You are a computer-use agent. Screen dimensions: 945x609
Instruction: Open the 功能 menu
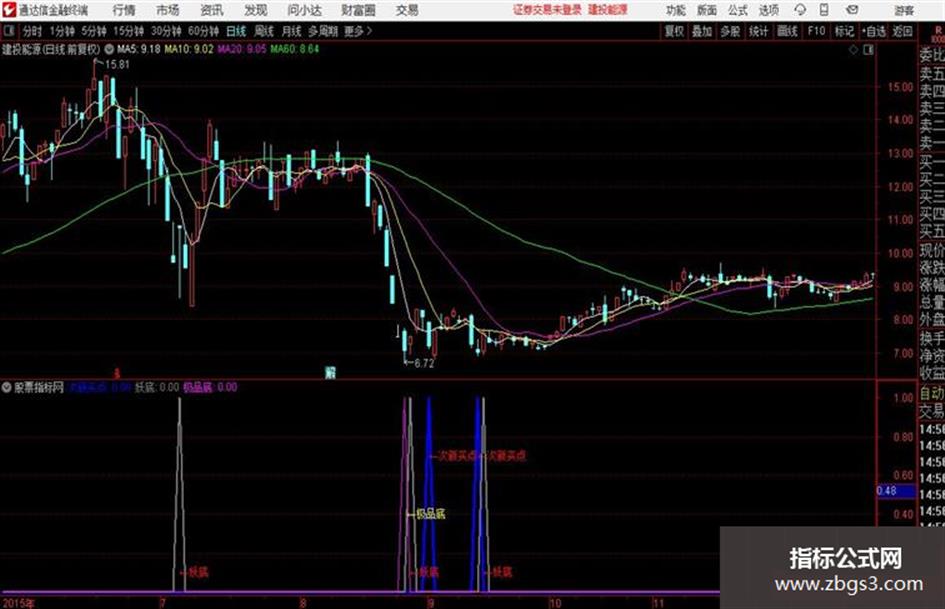(x=676, y=10)
